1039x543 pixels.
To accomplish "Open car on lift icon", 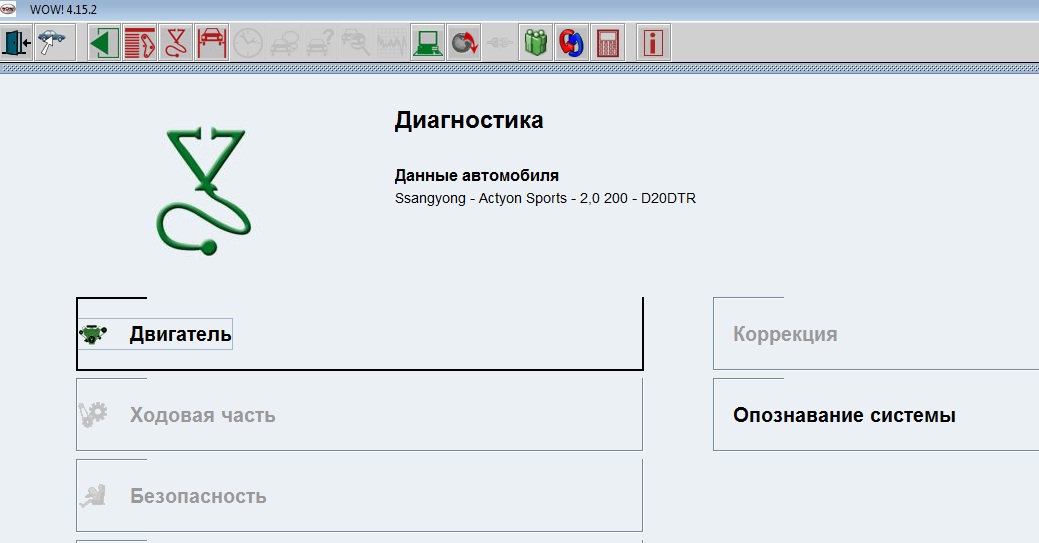I will click(x=211, y=43).
